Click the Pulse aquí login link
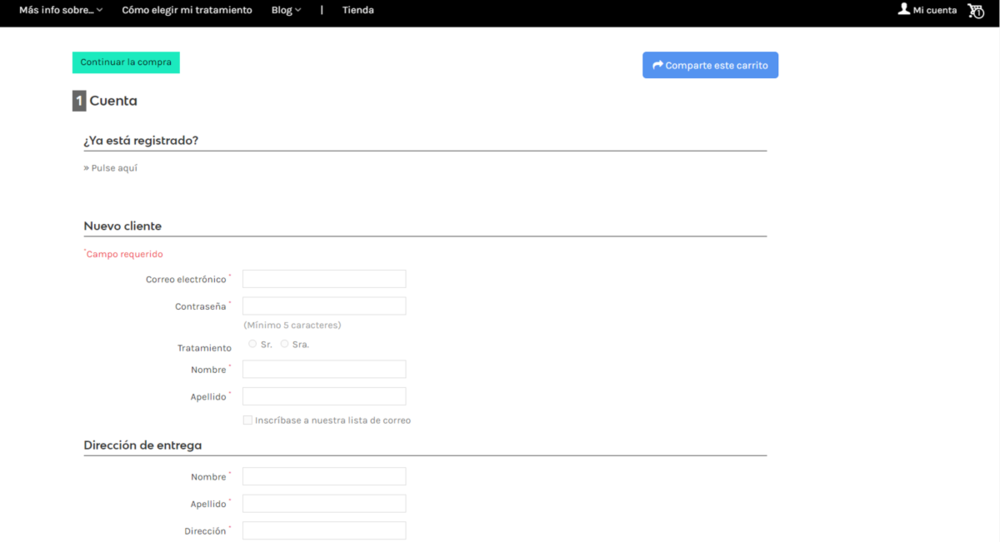Image resolution: width=1000 pixels, height=542 pixels. pyautogui.click(x=114, y=168)
